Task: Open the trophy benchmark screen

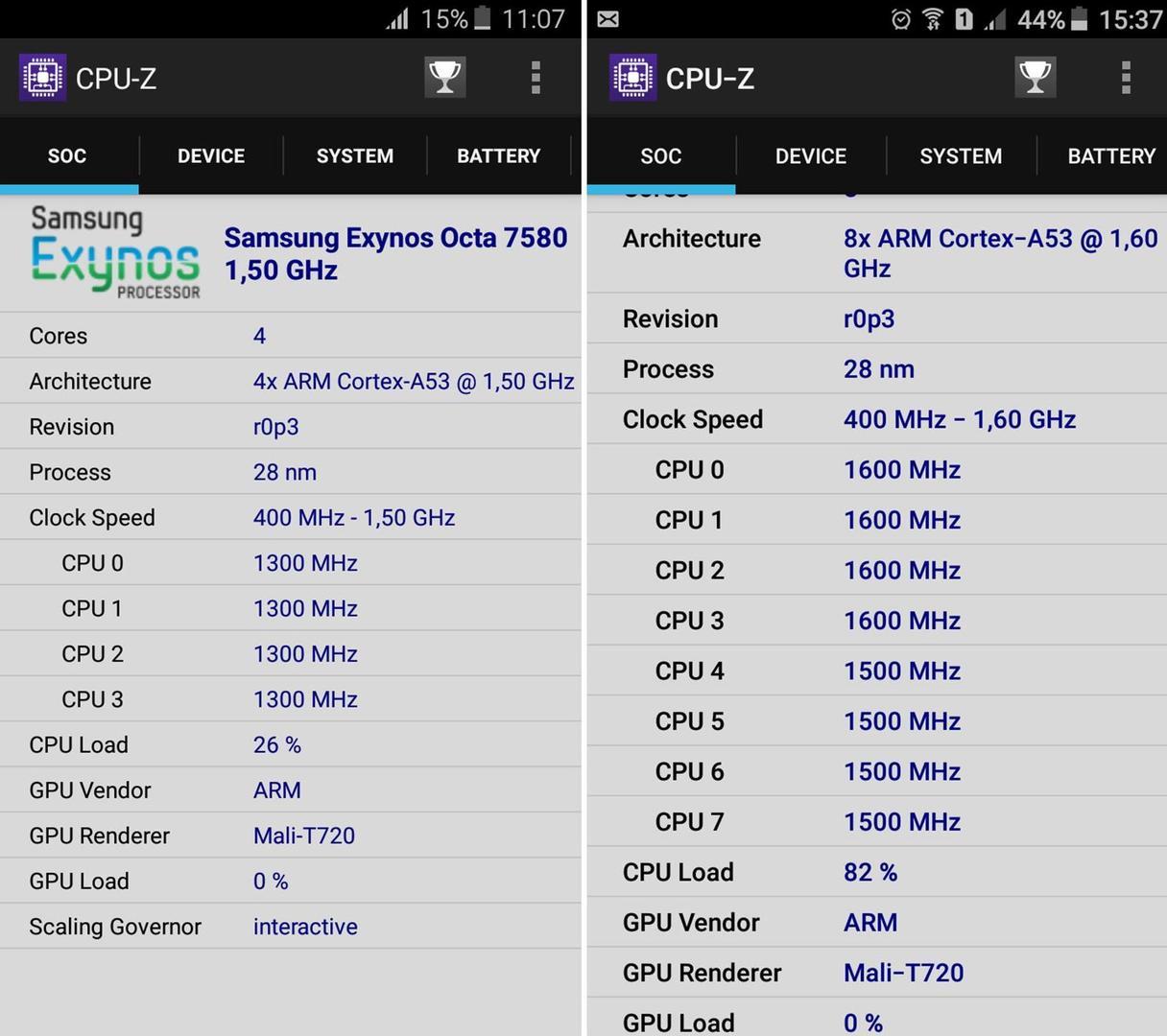Action: pyautogui.click(x=443, y=78)
